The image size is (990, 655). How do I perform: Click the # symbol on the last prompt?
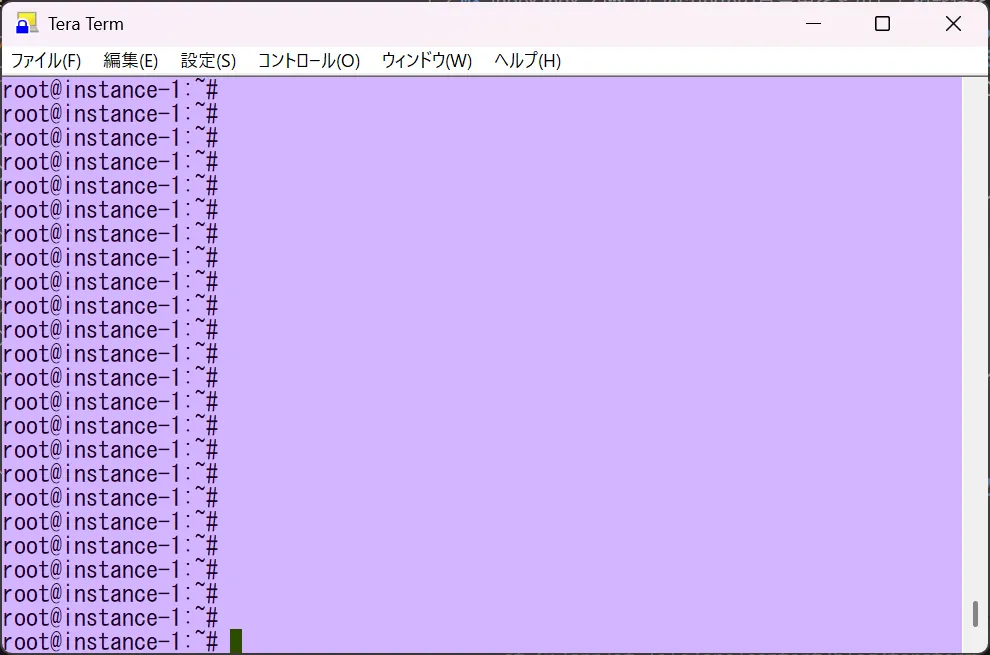point(213,641)
